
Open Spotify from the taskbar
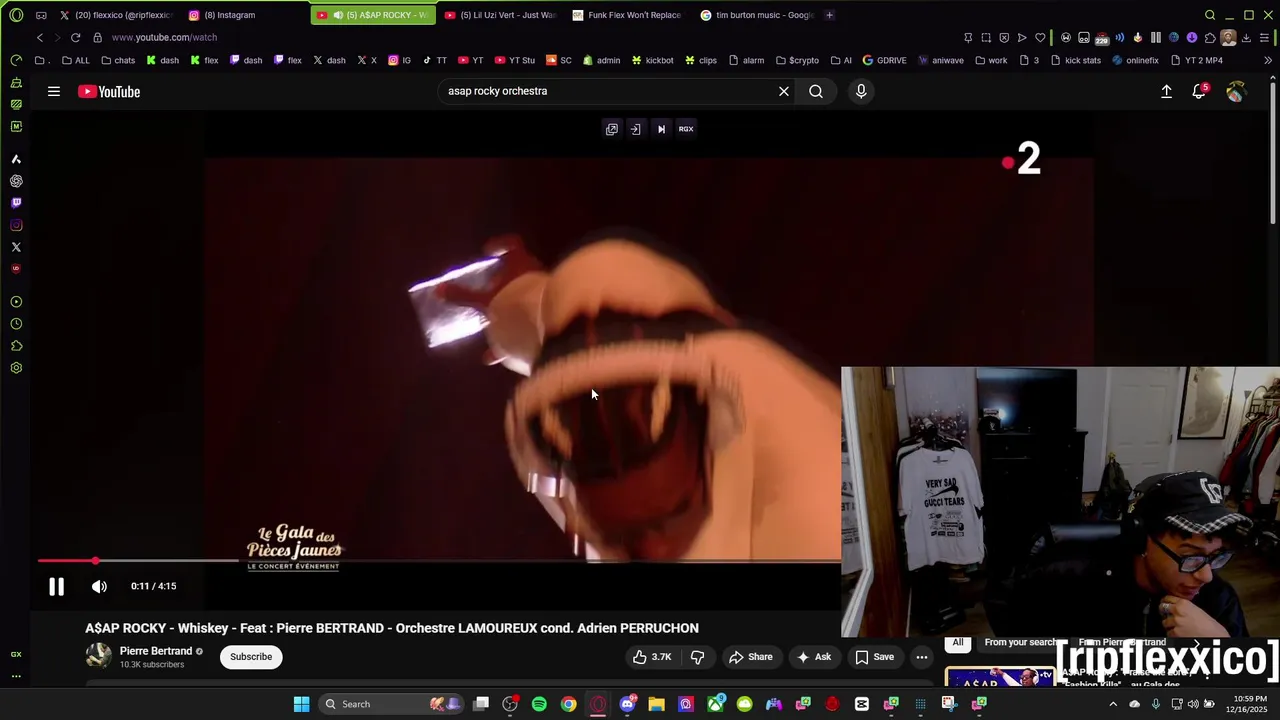pyautogui.click(x=539, y=704)
